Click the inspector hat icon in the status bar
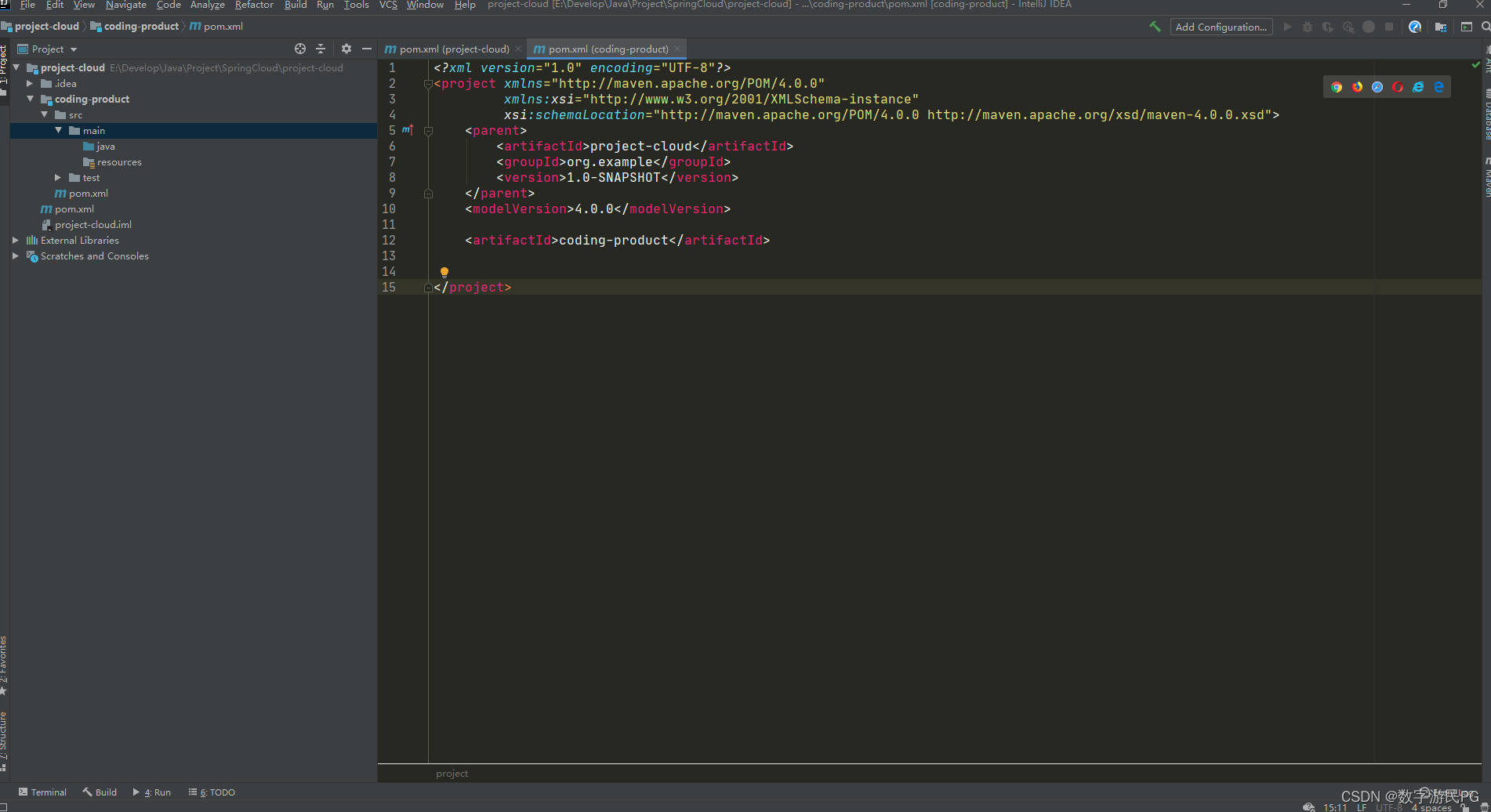The width and height of the screenshot is (1491, 812). [1484, 807]
